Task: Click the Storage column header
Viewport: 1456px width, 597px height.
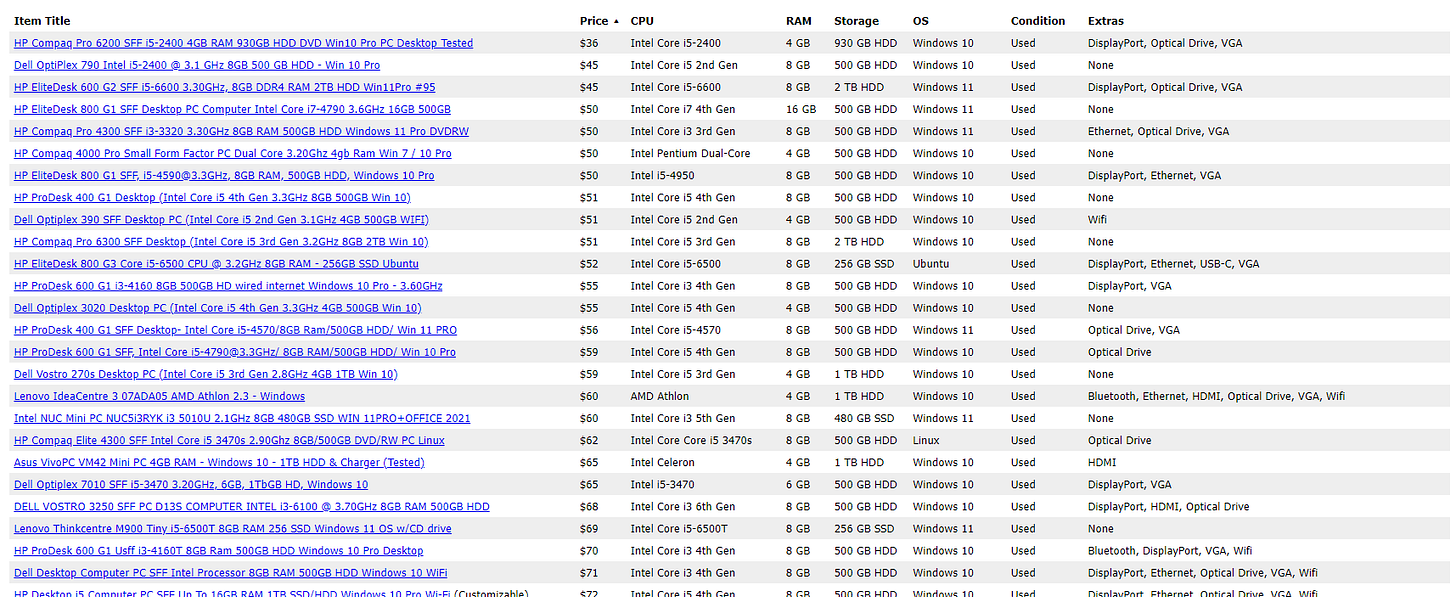Action: [856, 21]
